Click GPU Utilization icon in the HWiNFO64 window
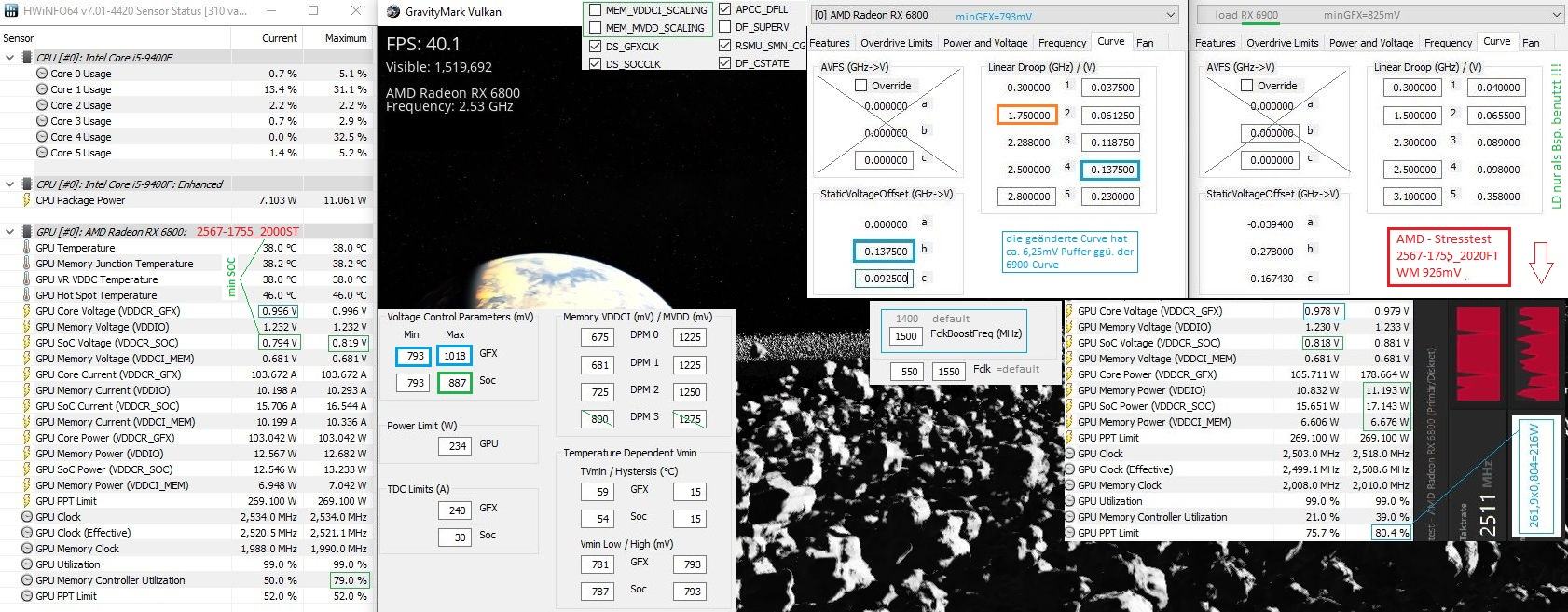 27,564
